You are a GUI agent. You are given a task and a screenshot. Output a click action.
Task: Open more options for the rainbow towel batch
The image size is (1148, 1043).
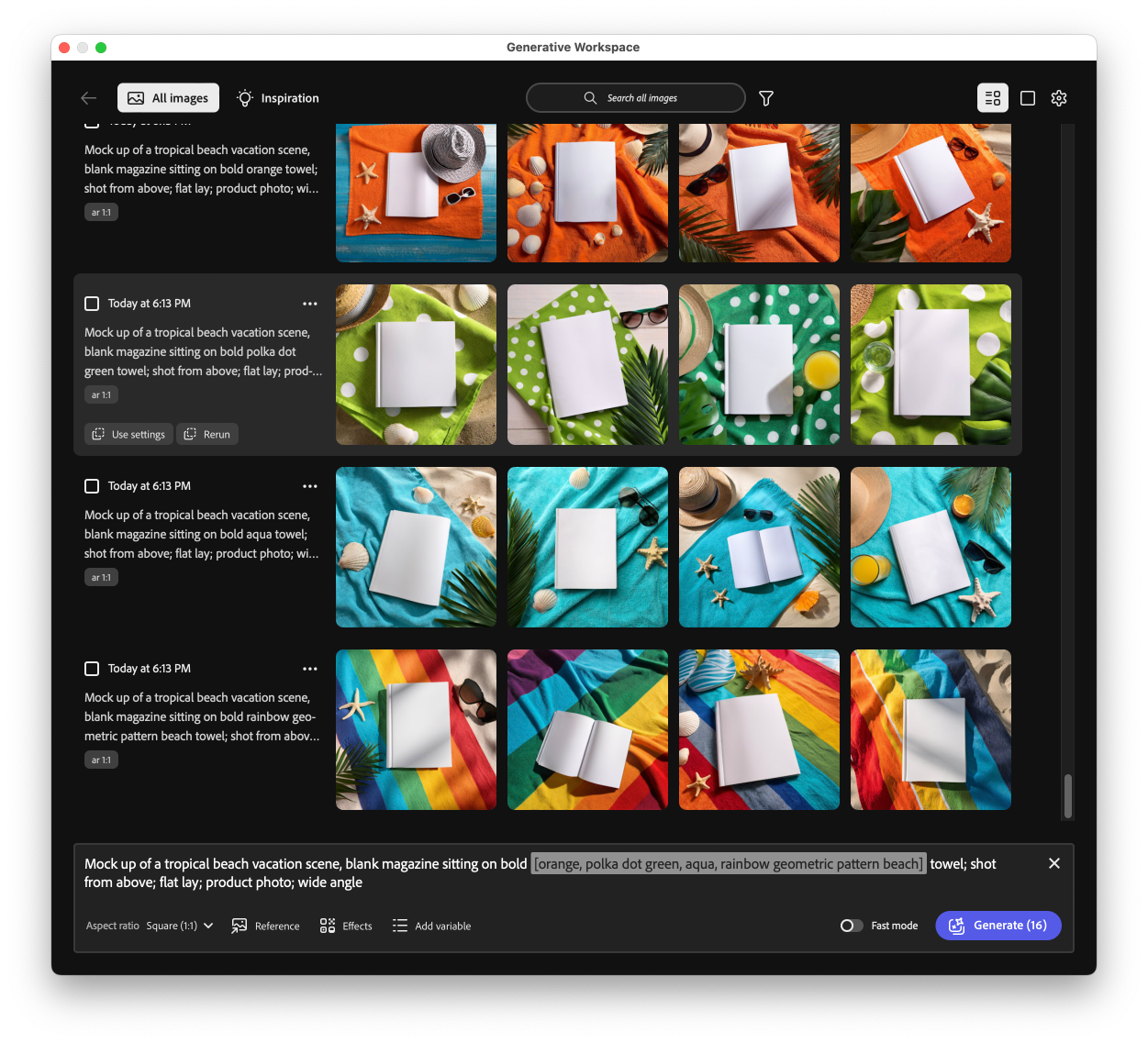[310, 668]
